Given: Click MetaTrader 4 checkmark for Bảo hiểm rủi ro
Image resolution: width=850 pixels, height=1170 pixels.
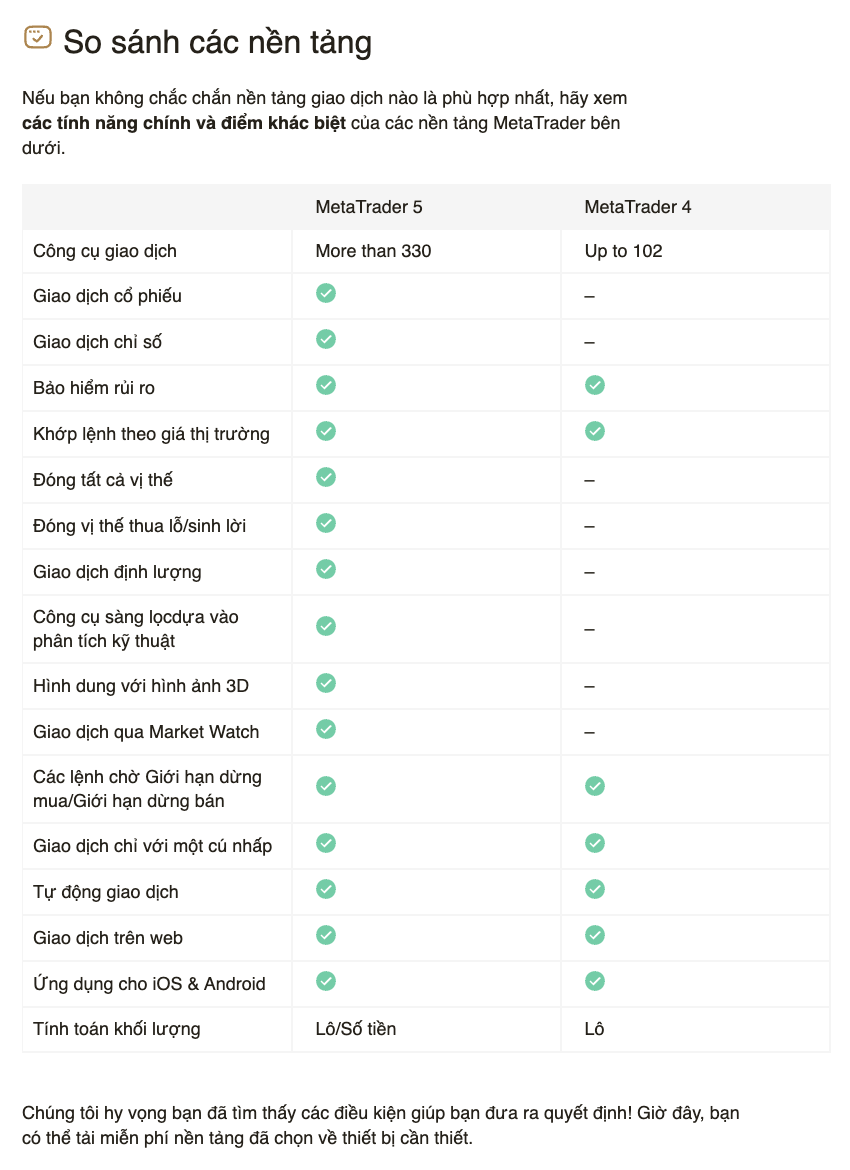Looking at the screenshot, I should [x=595, y=385].
